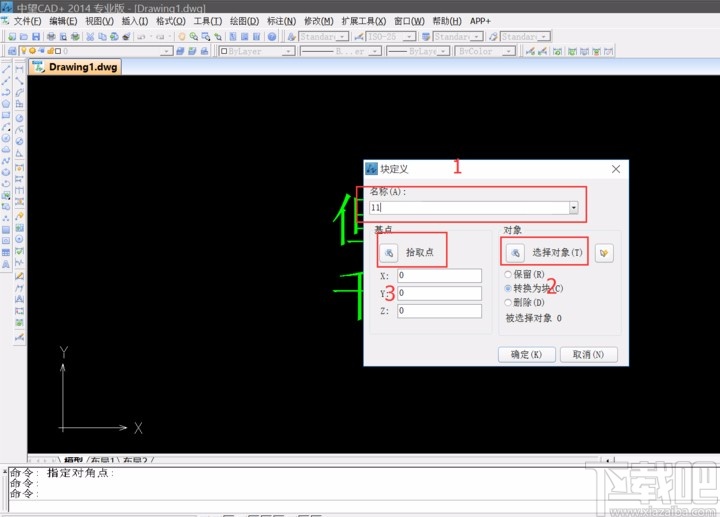The width and height of the screenshot is (720, 517).
Task: Open the 标注(N) Dimension menu
Action: pos(281,21)
